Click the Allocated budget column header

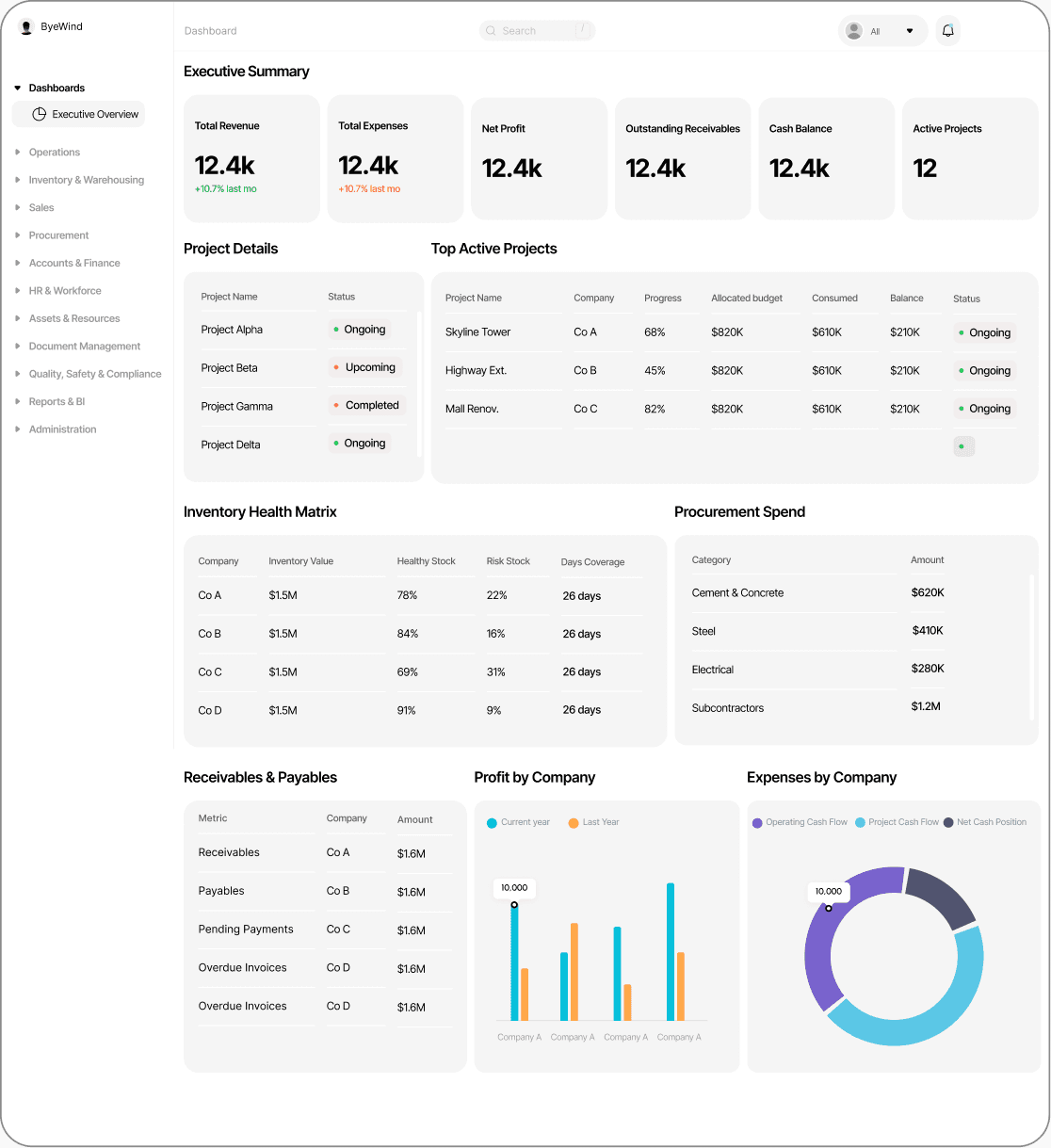tap(747, 299)
